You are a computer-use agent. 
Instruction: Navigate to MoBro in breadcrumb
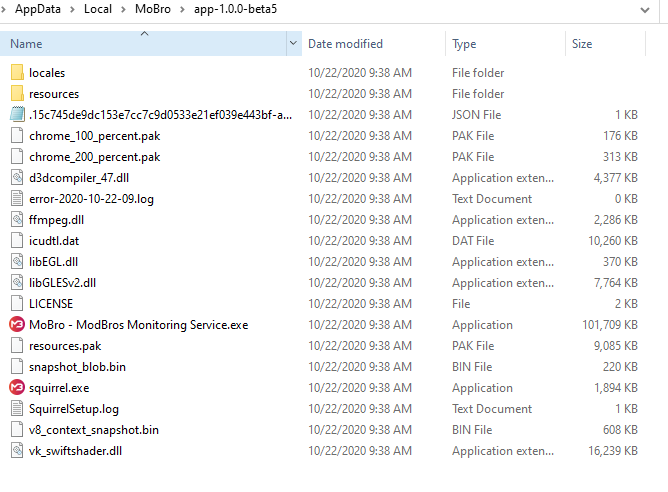coord(153,9)
